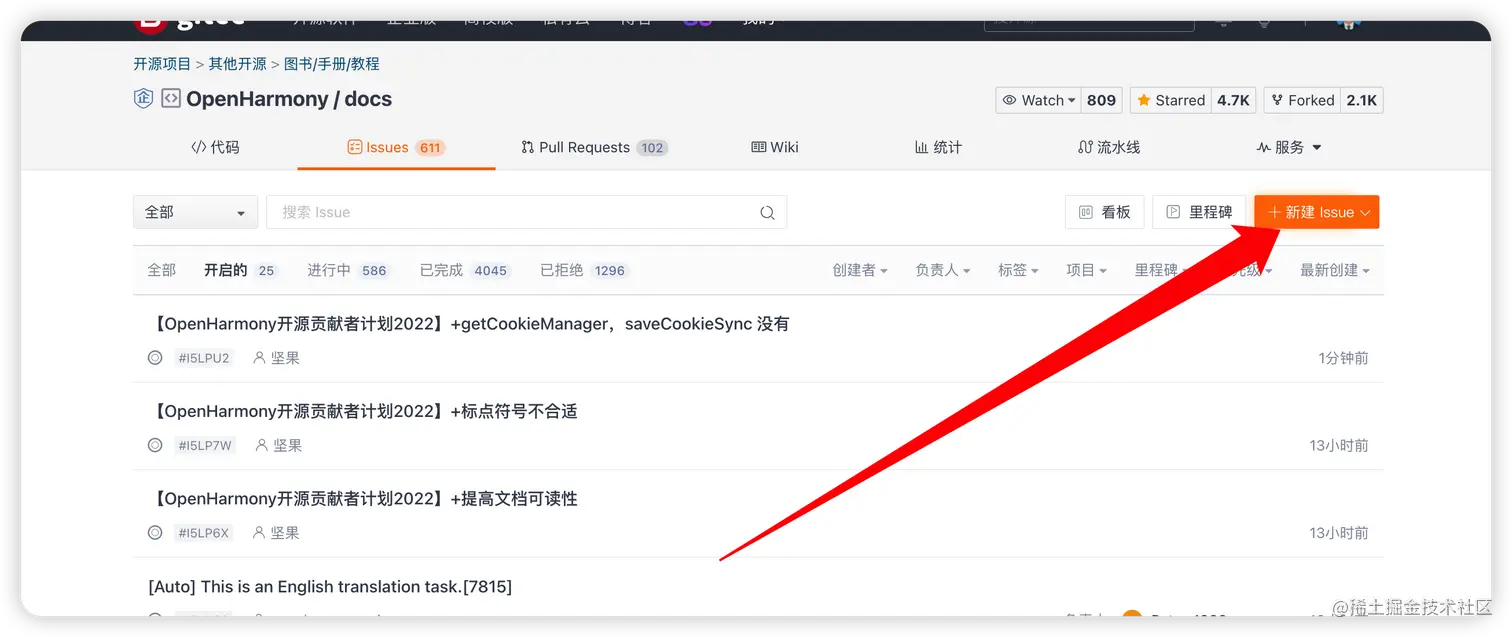
Task: Click the enterprise shield badge beside OpenHarmony
Action: pyautogui.click(x=144, y=99)
